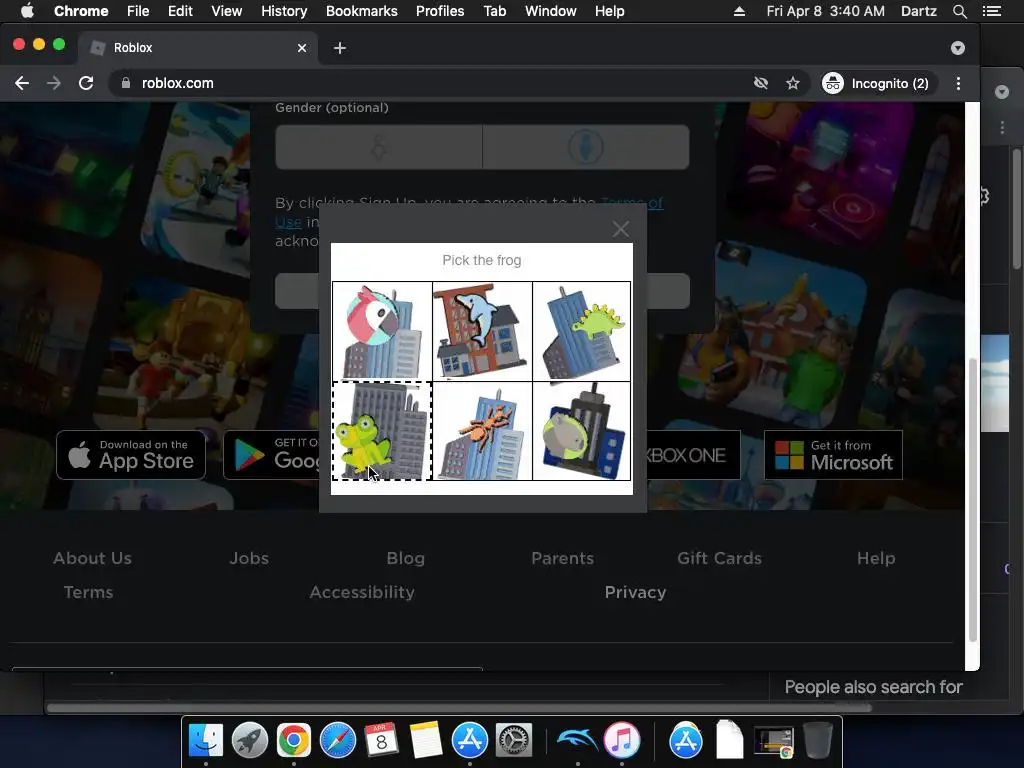Open Get it on Google Play badge

(x=271, y=455)
